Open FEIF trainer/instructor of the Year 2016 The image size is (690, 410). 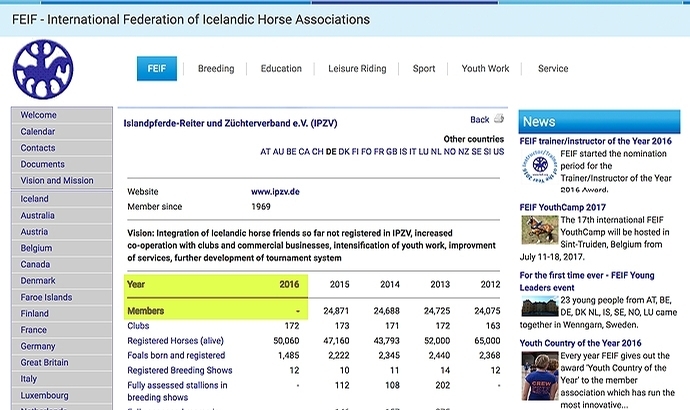[x=595, y=141]
